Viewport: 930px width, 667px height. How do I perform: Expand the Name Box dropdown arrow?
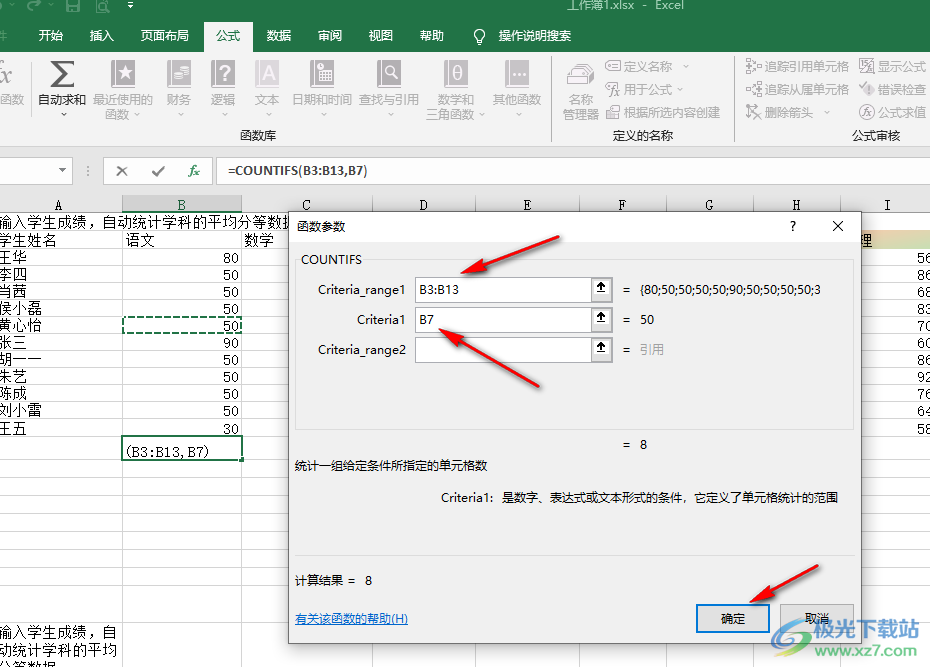[62, 171]
